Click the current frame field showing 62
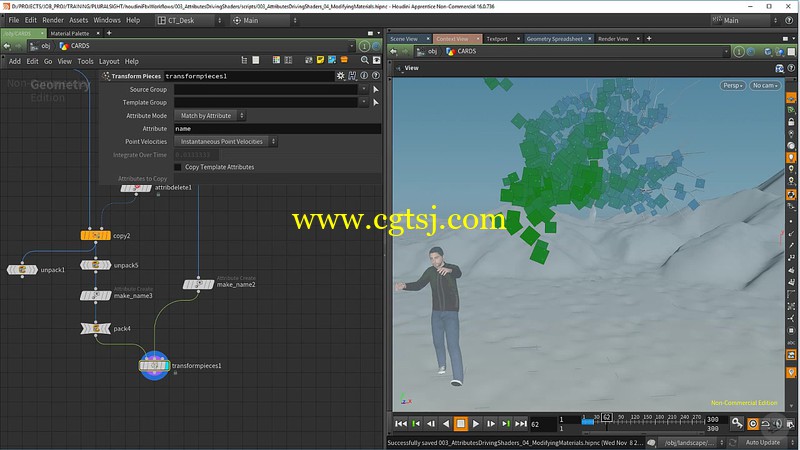Screen dimensions: 800x450 click(543, 424)
